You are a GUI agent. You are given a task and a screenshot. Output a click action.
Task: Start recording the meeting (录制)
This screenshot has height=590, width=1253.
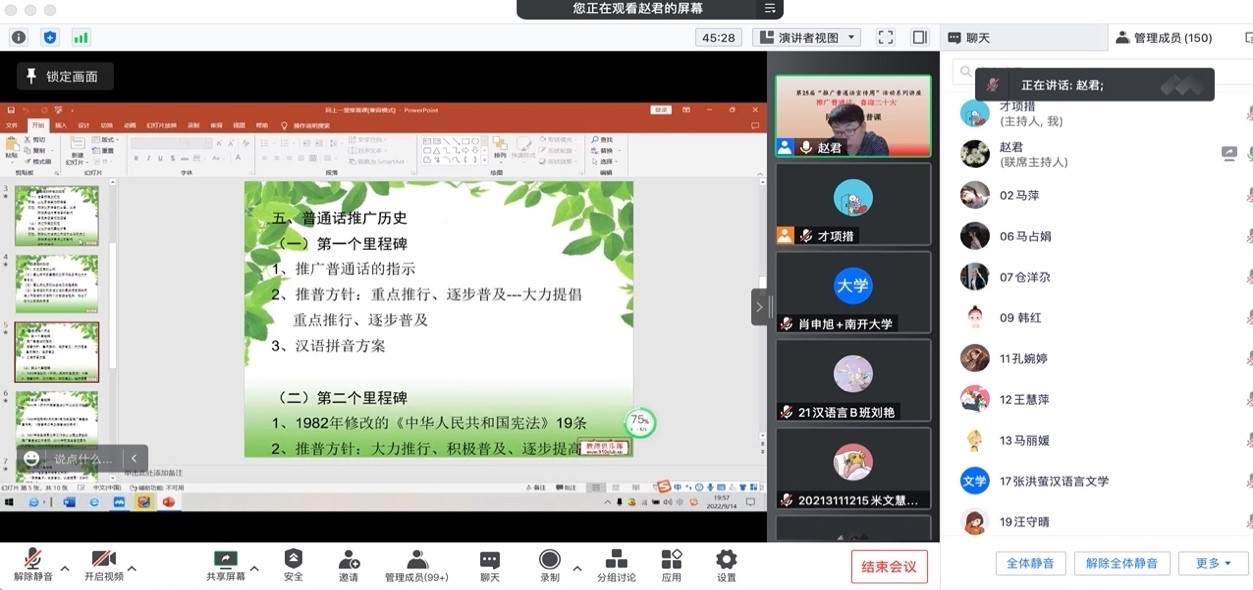(549, 565)
